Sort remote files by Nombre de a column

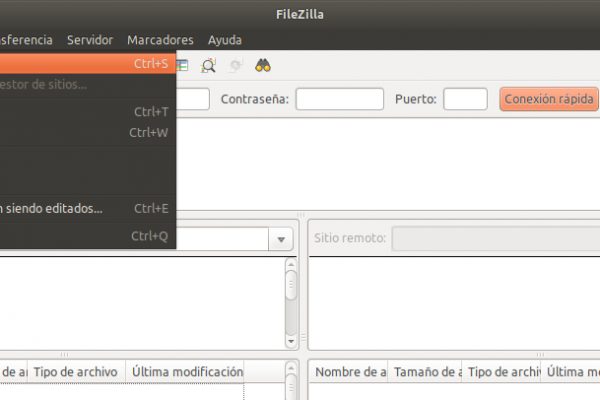tap(348, 372)
